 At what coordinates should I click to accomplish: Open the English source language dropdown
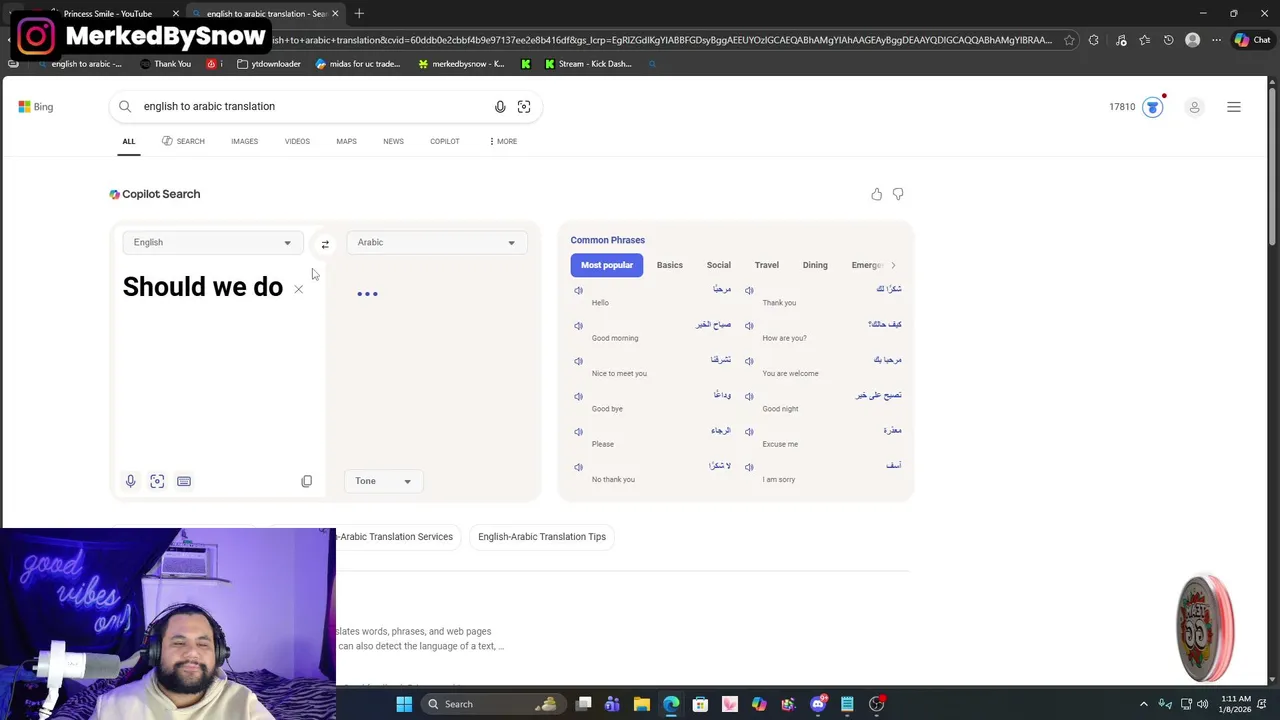click(x=212, y=242)
